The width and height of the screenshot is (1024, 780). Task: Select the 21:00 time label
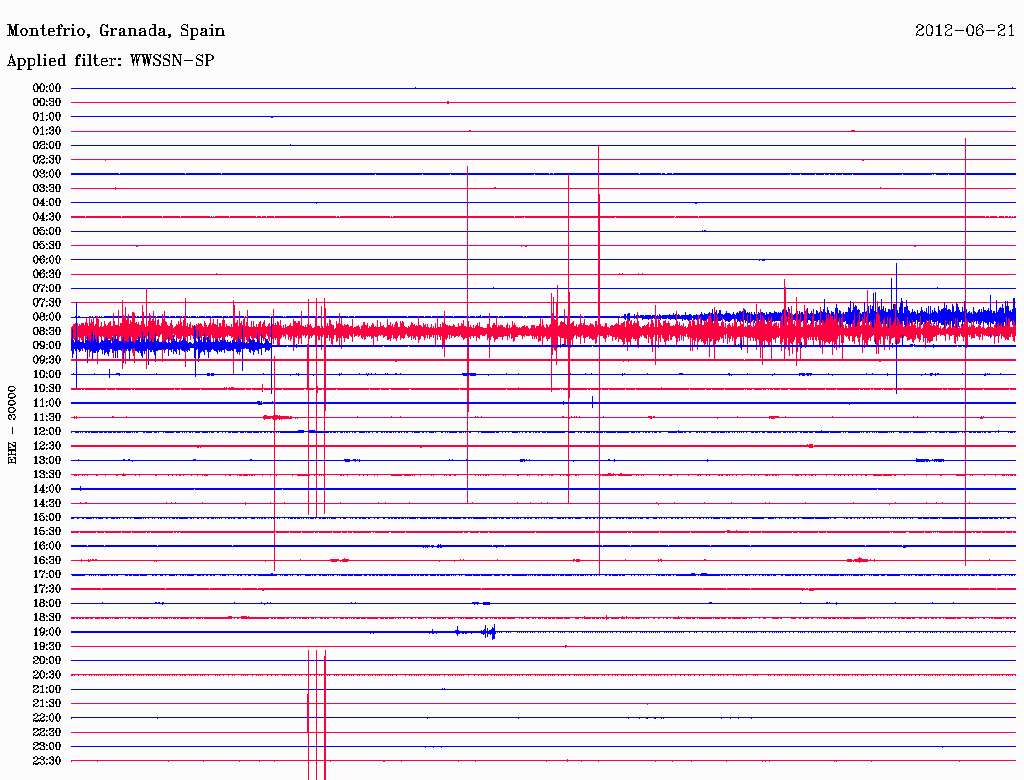click(x=47, y=689)
